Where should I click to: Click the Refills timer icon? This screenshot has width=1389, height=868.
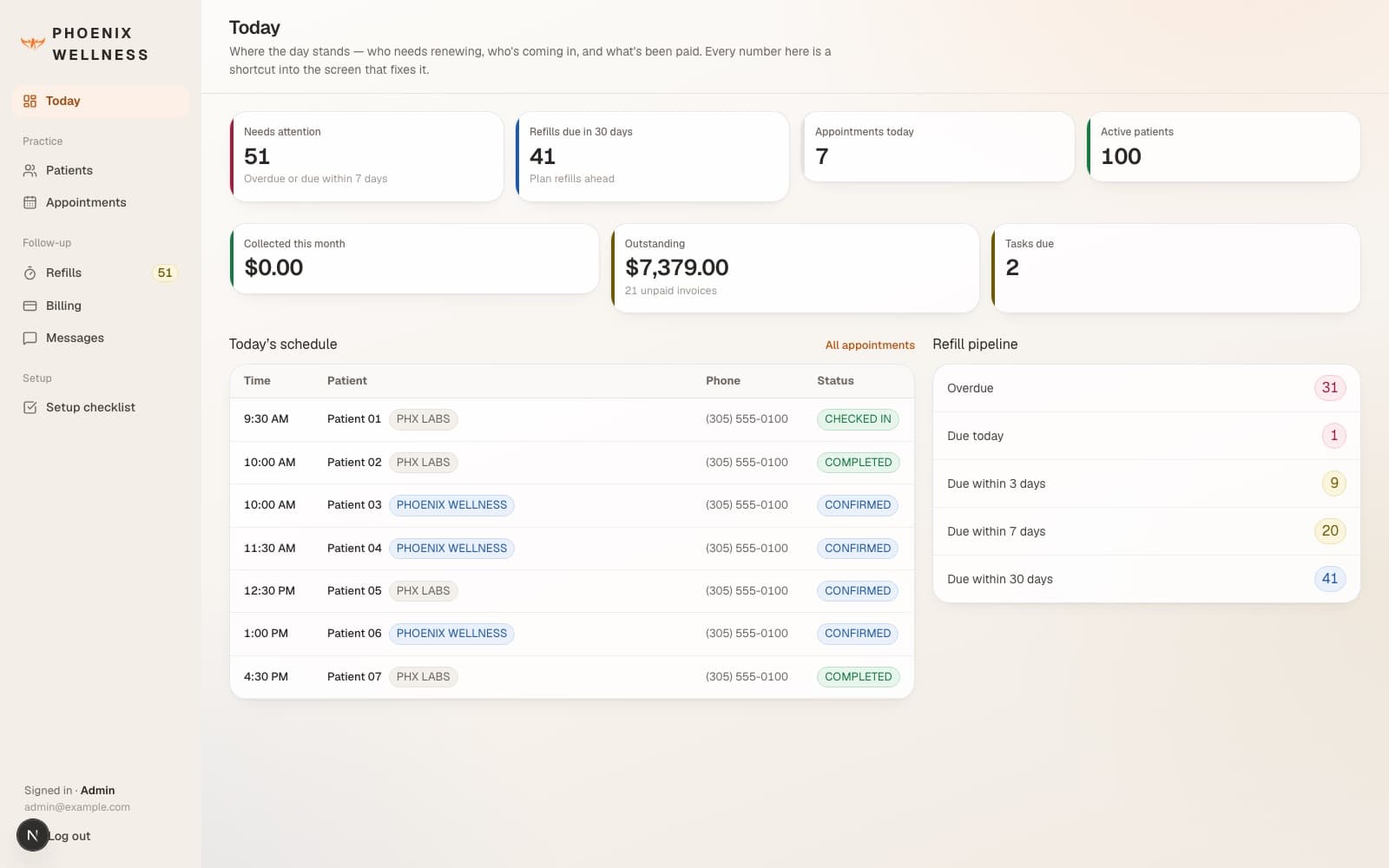coord(30,273)
